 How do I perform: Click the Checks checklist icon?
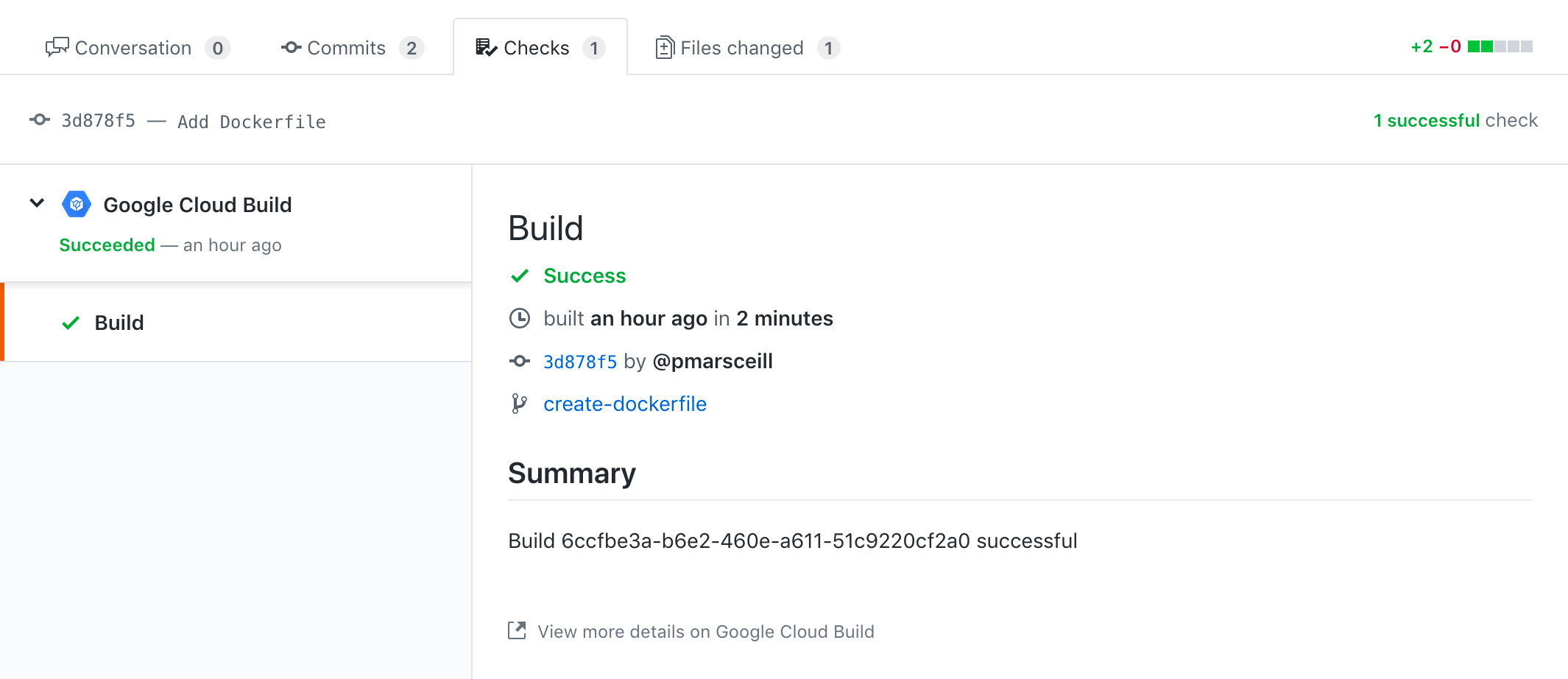485,46
